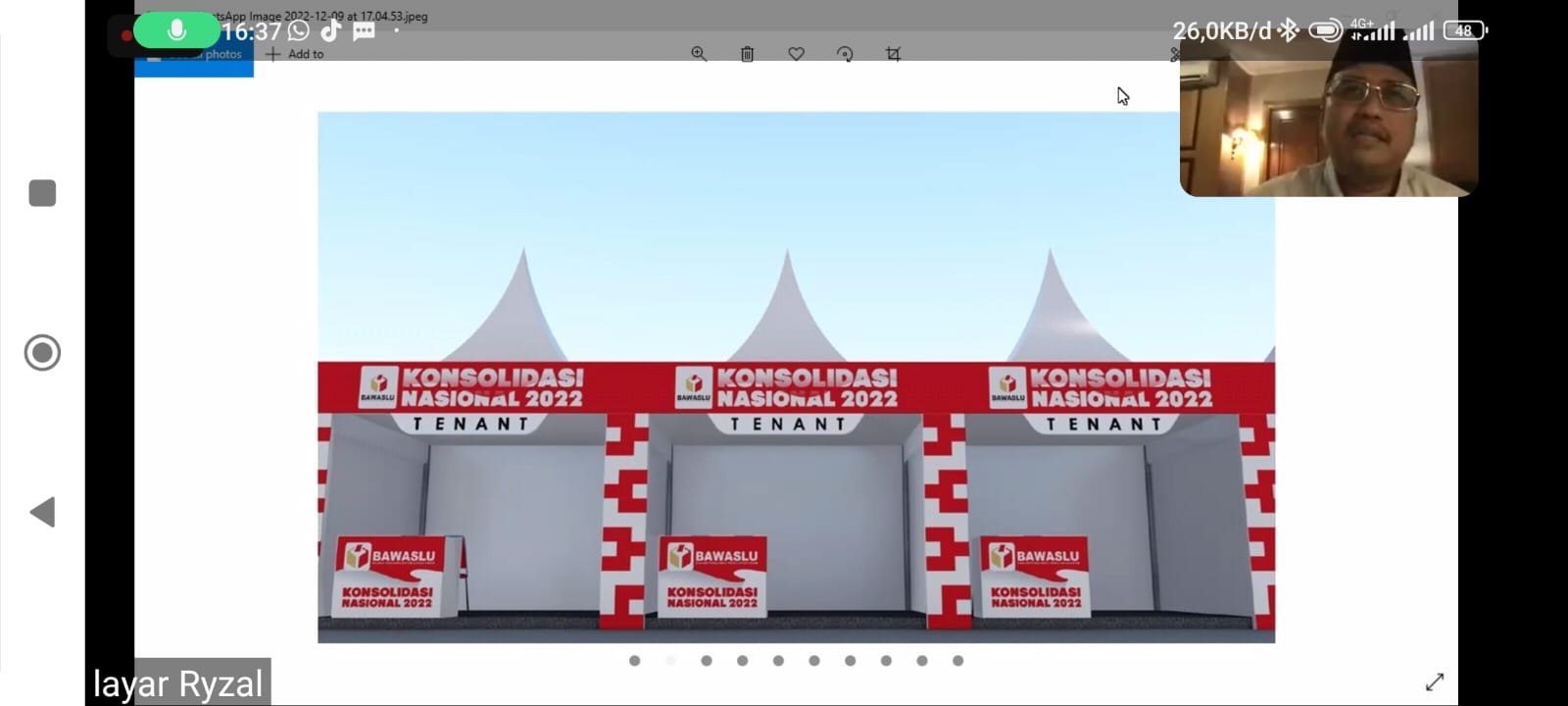Tap the WhatsApp notification icon
This screenshot has width=1568, height=706.
pos(299,30)
